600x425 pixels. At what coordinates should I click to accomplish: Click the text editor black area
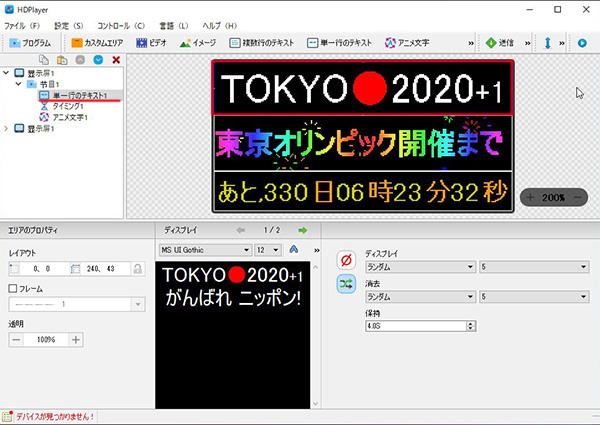[x=233, y=335]
